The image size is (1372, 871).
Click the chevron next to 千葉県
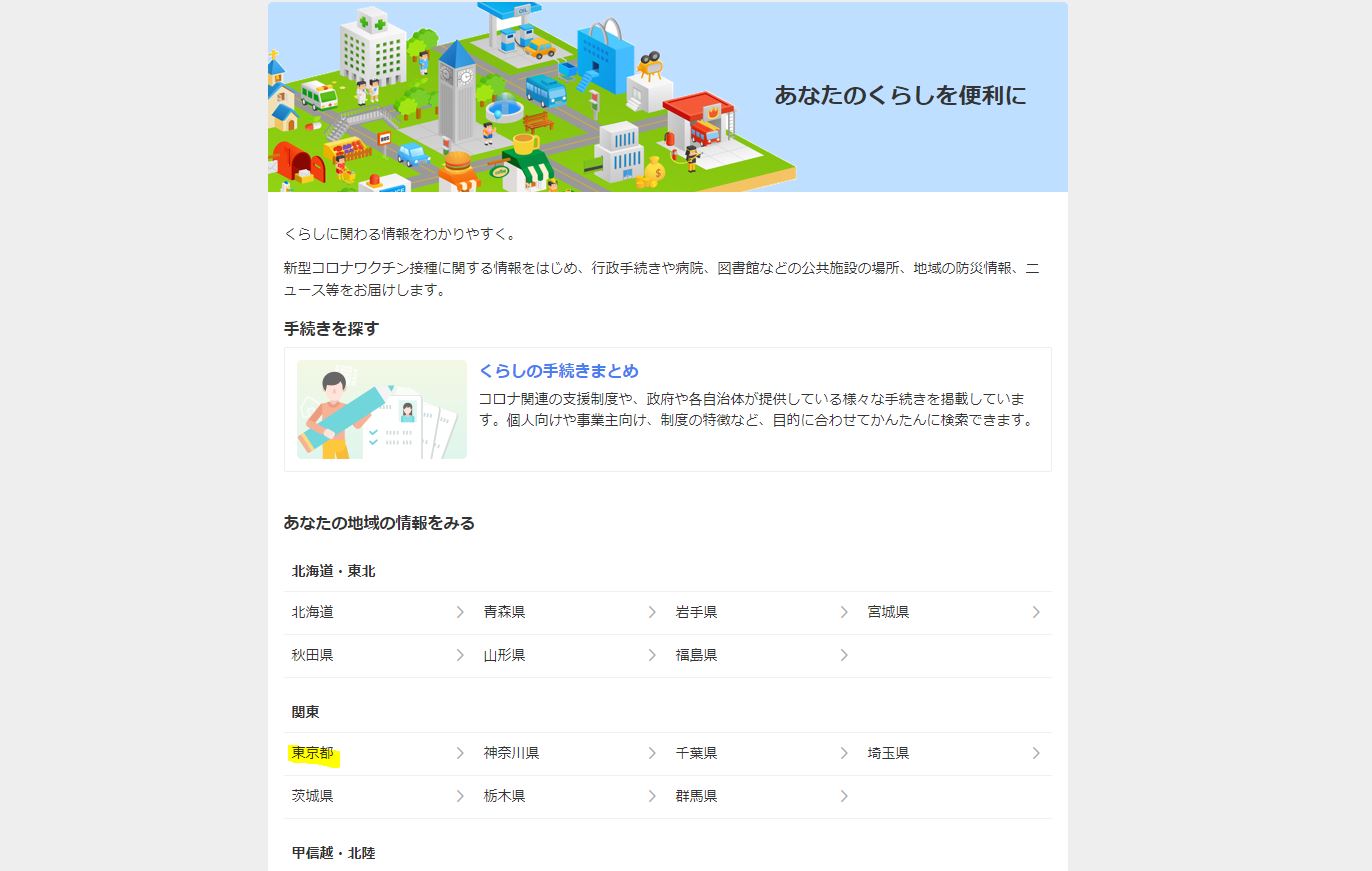(844, 753)
